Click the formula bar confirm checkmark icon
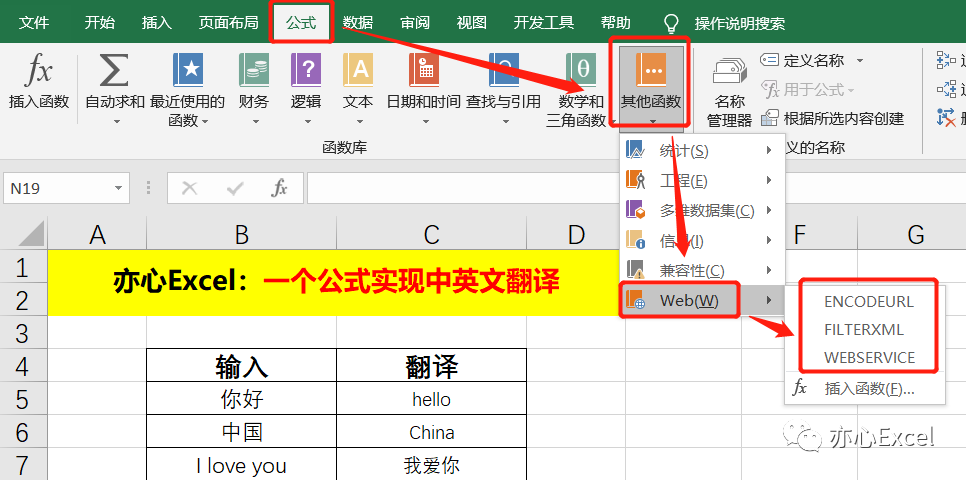Screen dimensions: 966x480 235,188
